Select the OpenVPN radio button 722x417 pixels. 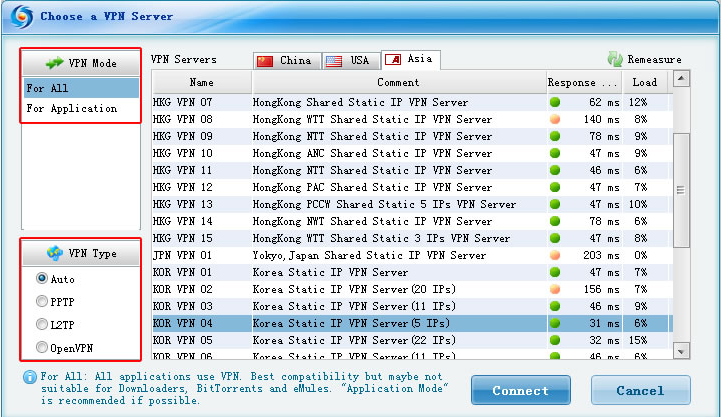[x=42, y=347]
